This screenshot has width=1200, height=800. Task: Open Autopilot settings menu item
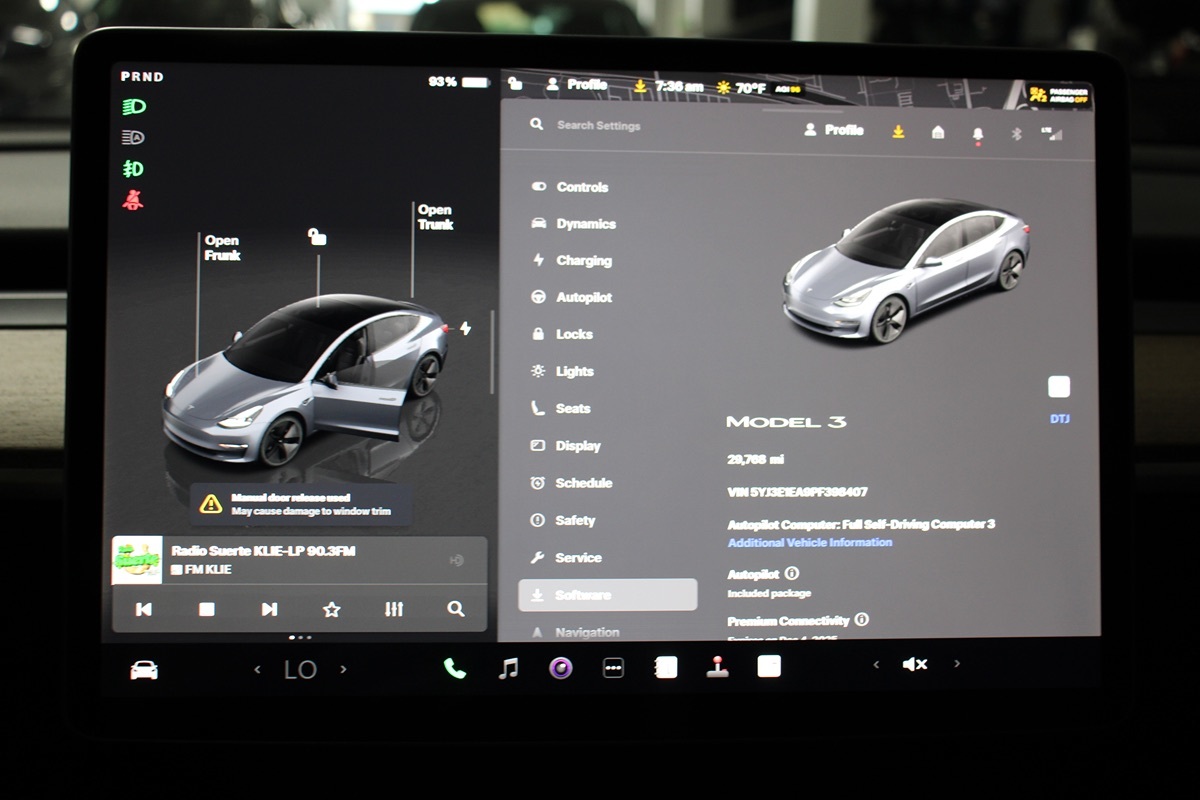tap(583, 298)
